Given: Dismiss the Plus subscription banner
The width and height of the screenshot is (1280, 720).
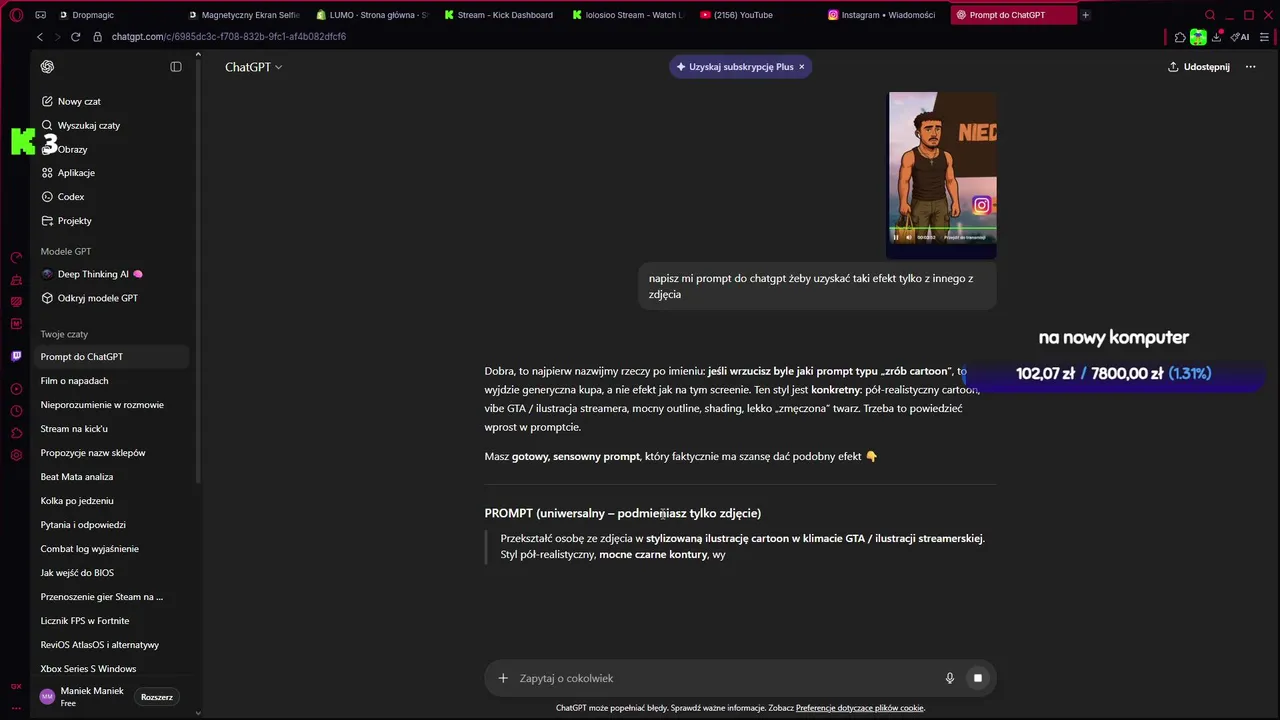Looking at the screenshot, I should [801, 67].
